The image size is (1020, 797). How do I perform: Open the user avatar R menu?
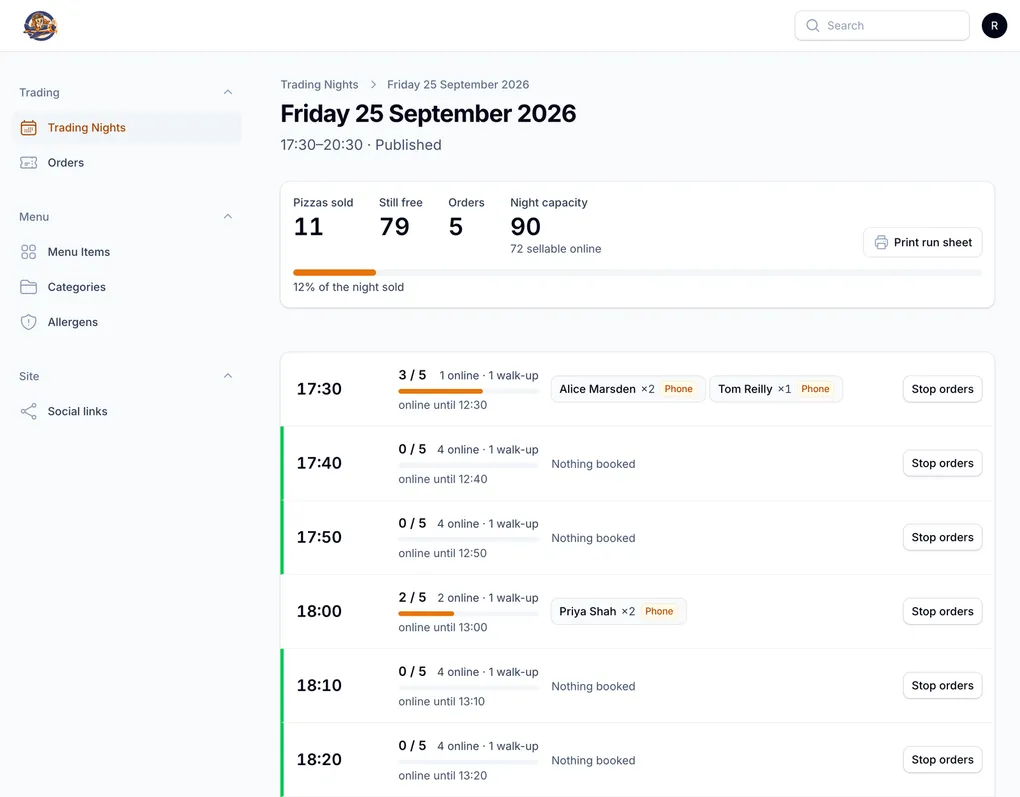point(994,25)
